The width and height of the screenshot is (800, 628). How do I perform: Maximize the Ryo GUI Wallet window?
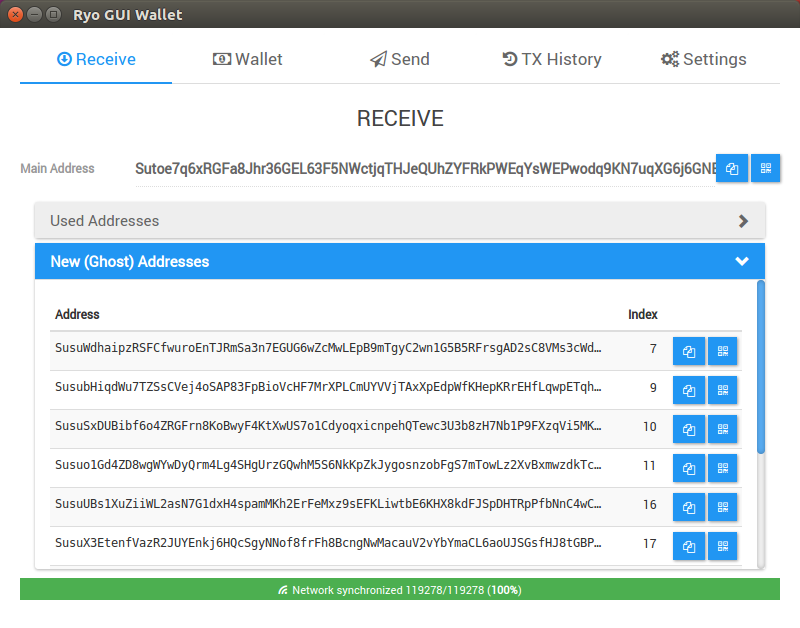(53, 14)
